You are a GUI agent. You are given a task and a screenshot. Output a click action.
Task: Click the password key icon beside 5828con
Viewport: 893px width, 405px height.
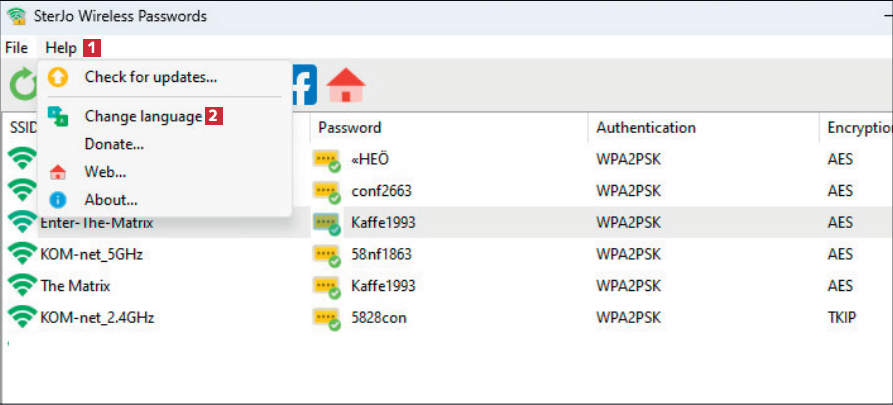[x=327, y=318]
